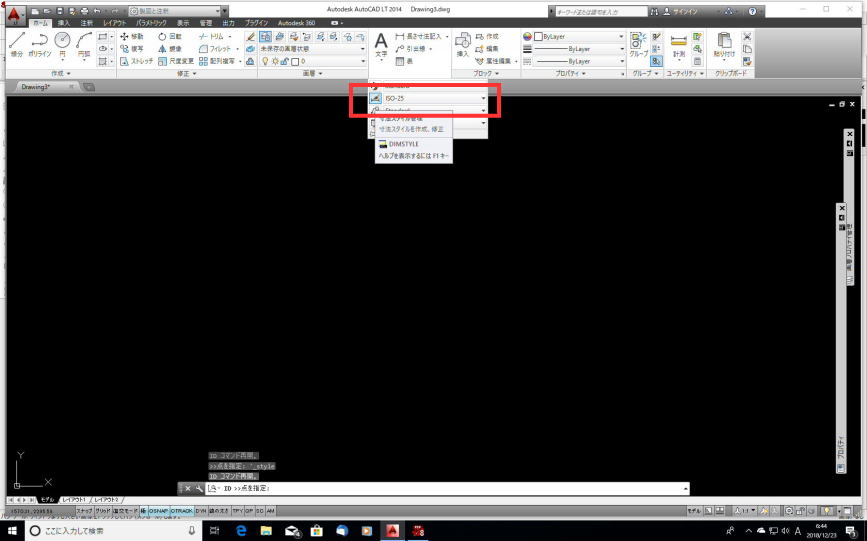Toggle lineweight (線の太さ) display in status bar

pyautogui.click(x=219, y=511)
